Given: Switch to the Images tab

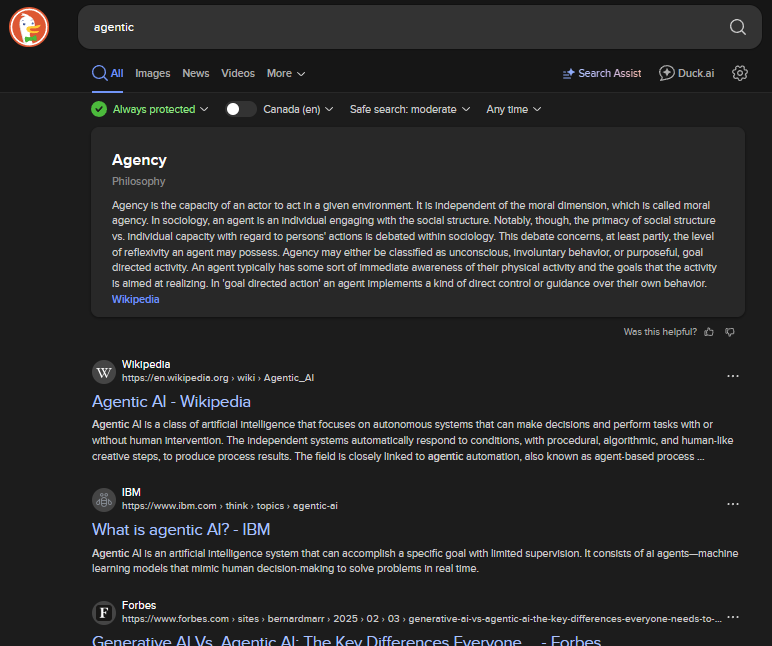Looking at the screenshot, I should click(x=153, y=73).
